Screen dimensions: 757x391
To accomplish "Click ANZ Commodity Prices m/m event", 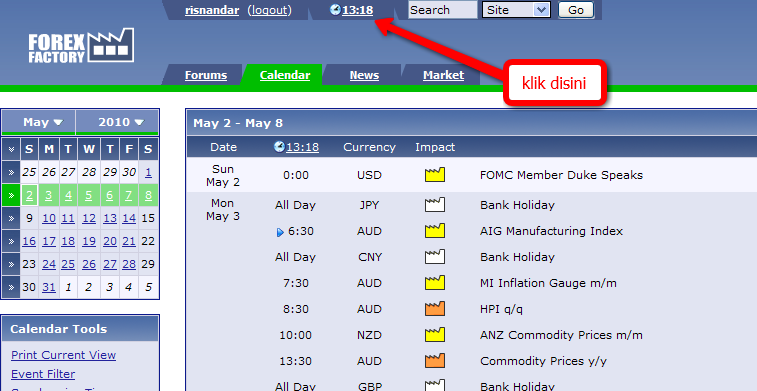I will point(561,335).
